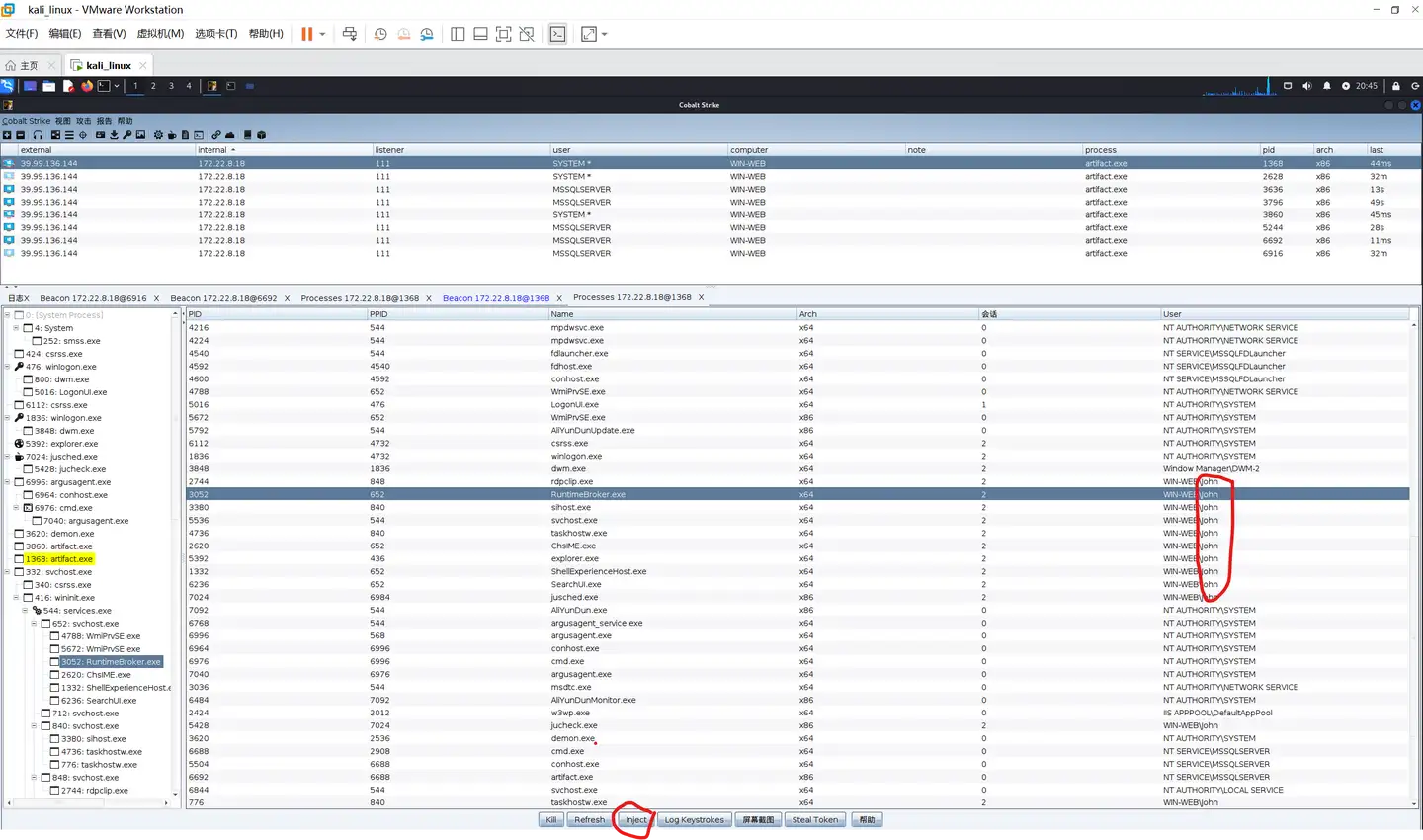Open the VMware 虚拟机(M) menu
1423x840 pixels.
pyautogui.click(x=160, y=34)
